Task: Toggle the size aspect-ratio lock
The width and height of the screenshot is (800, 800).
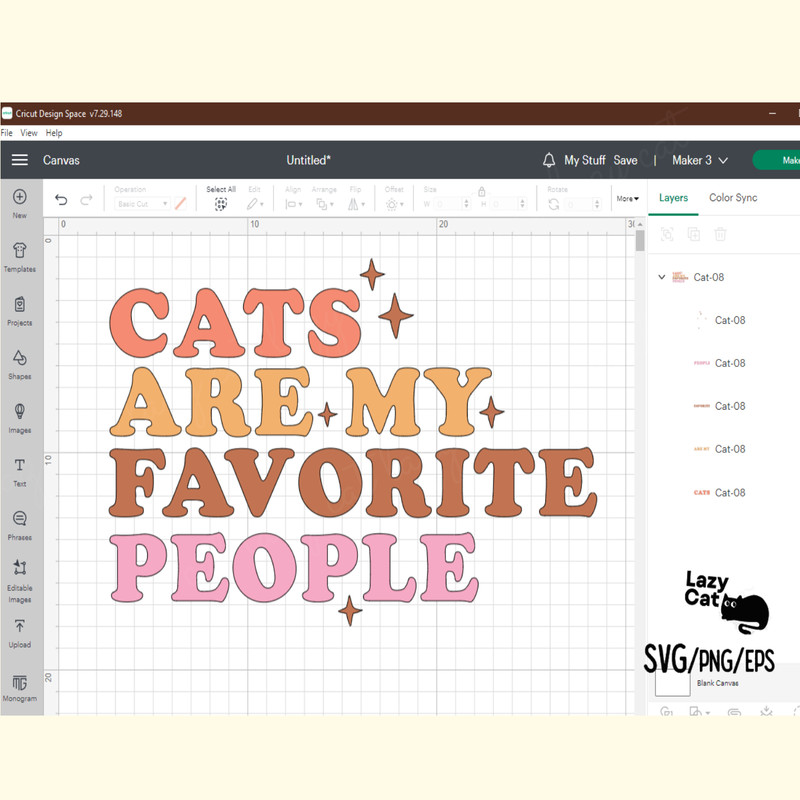Action: click(481, 190)
